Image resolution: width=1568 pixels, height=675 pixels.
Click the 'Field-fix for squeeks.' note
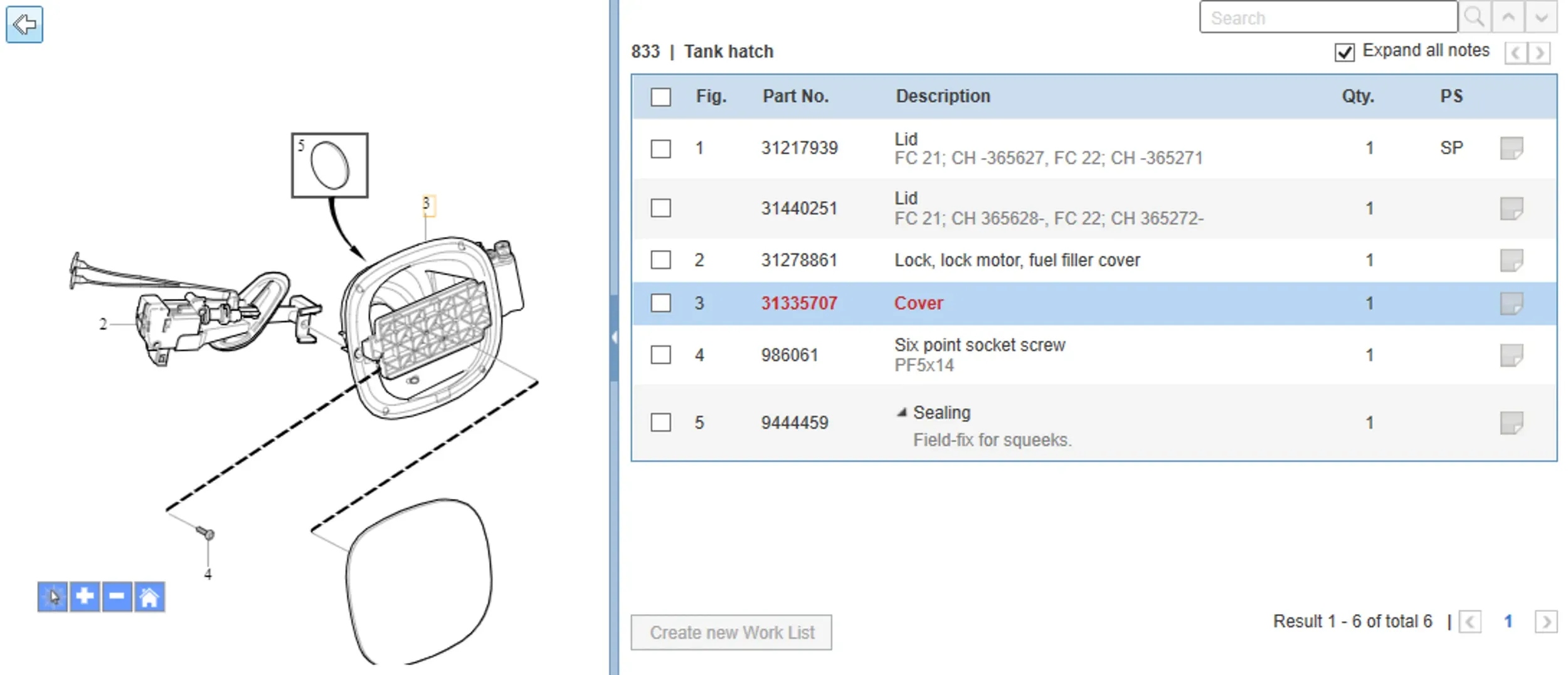pos(992,440)
